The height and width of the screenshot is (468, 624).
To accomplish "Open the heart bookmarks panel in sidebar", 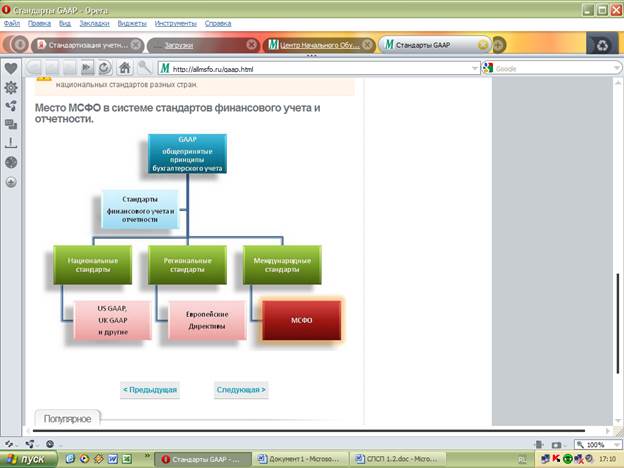I will (x=11, y=69).
